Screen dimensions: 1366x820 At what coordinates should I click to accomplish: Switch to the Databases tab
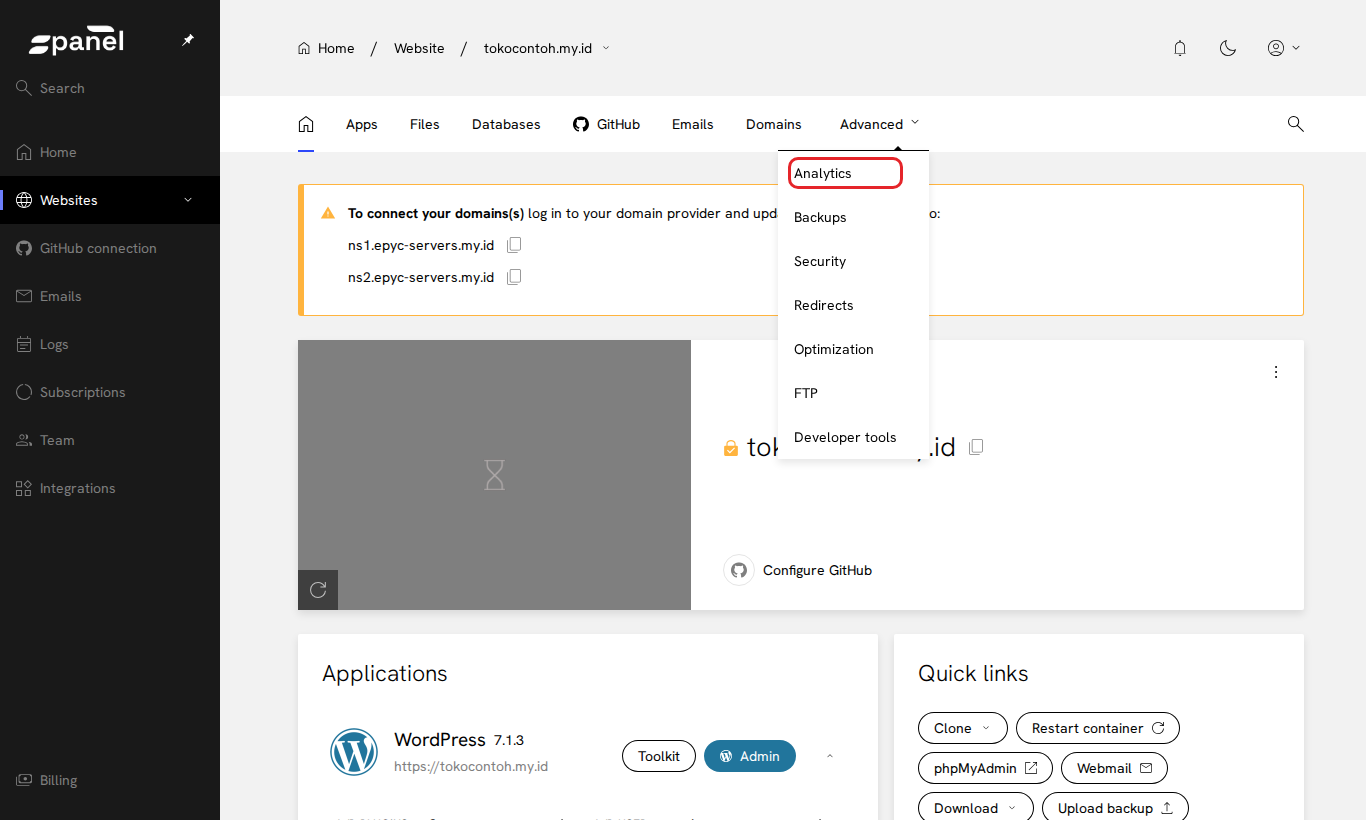(x=506, y=124)
